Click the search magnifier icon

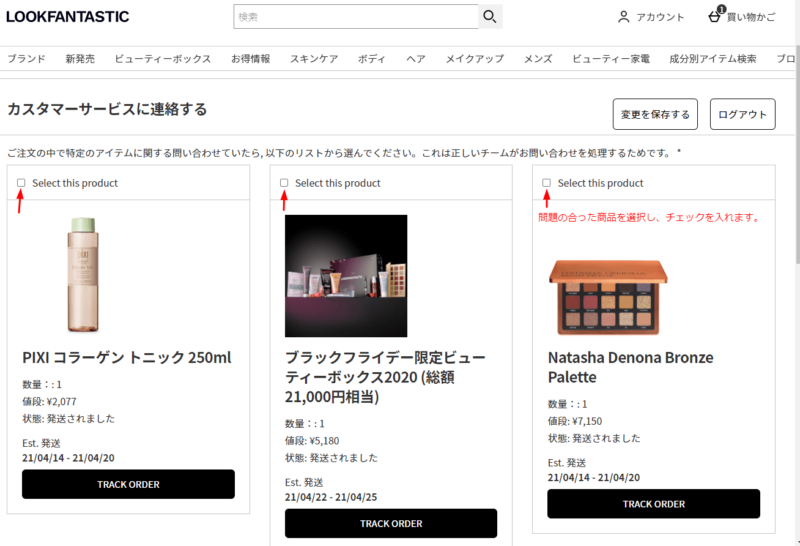tap(490, 17)
